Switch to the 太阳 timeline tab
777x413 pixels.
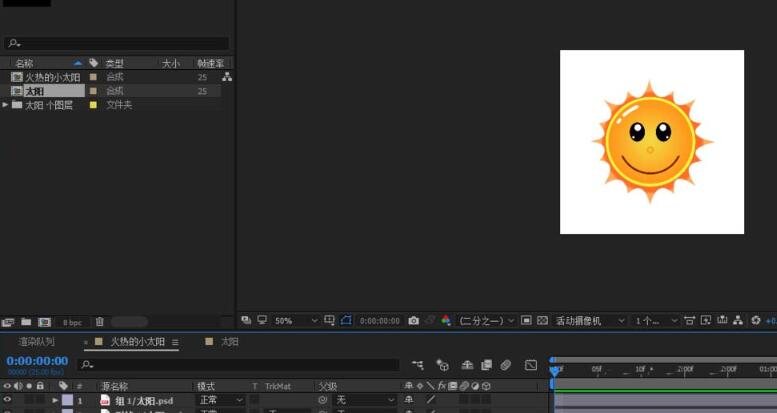click(x=229, y=342)
